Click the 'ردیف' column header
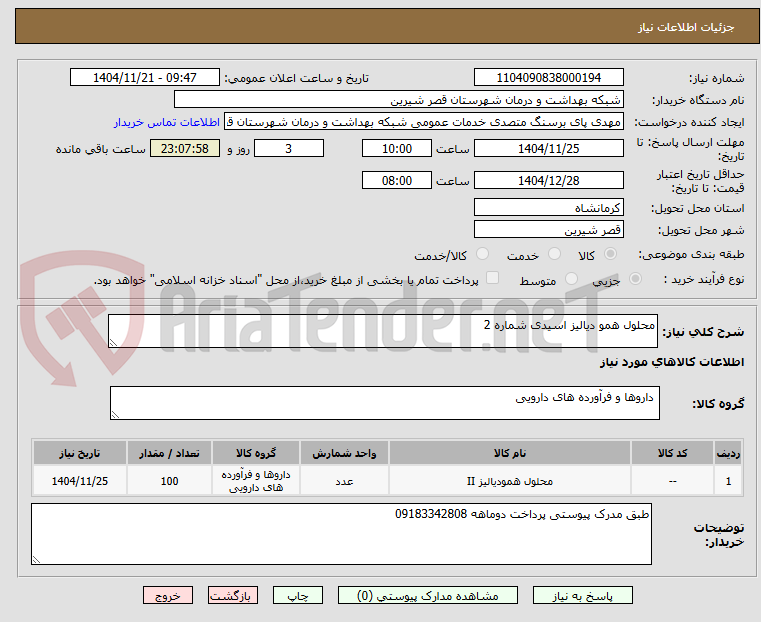Image resolution: width=761 pixels, height=622 pixels. [728, 453]
